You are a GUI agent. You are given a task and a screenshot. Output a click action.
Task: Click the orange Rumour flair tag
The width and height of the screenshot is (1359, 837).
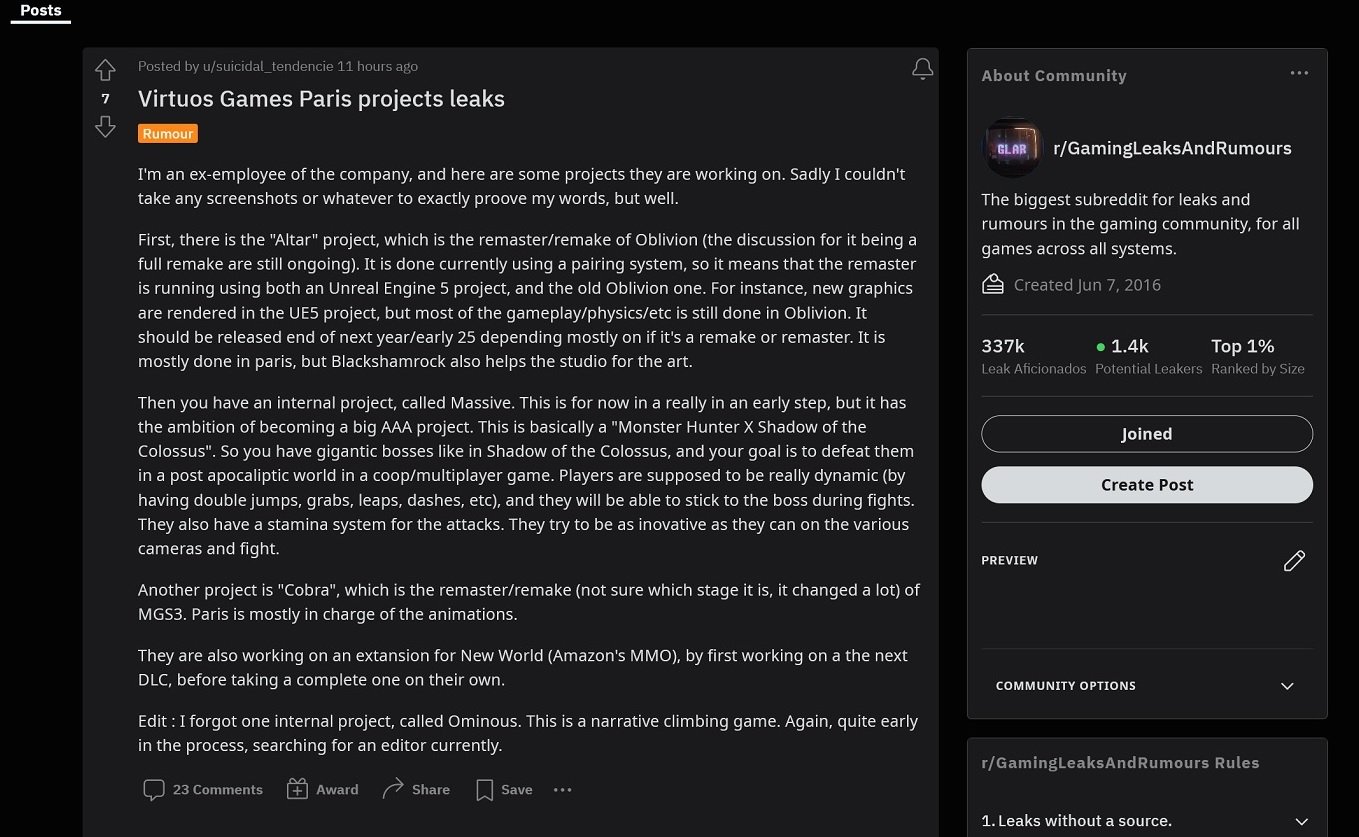[x=168, y=134]
